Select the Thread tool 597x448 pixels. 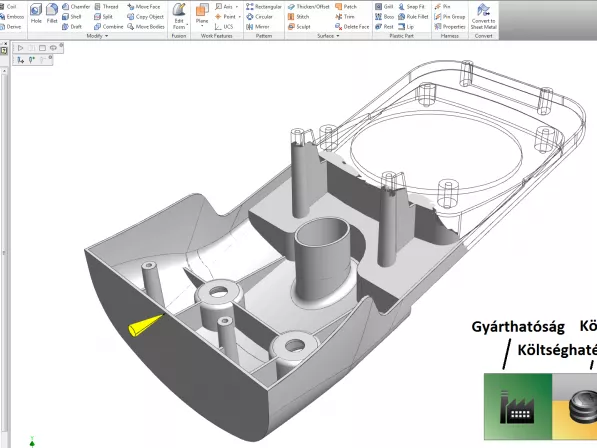tap(106, 6)
